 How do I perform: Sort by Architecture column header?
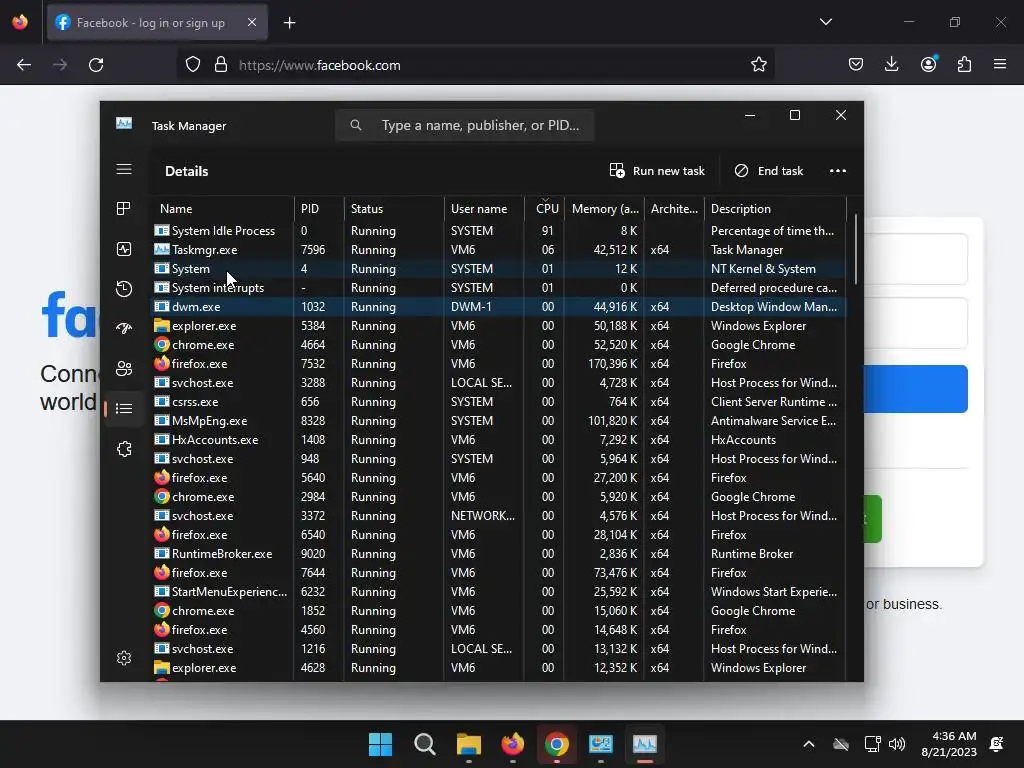pos(674,209)
